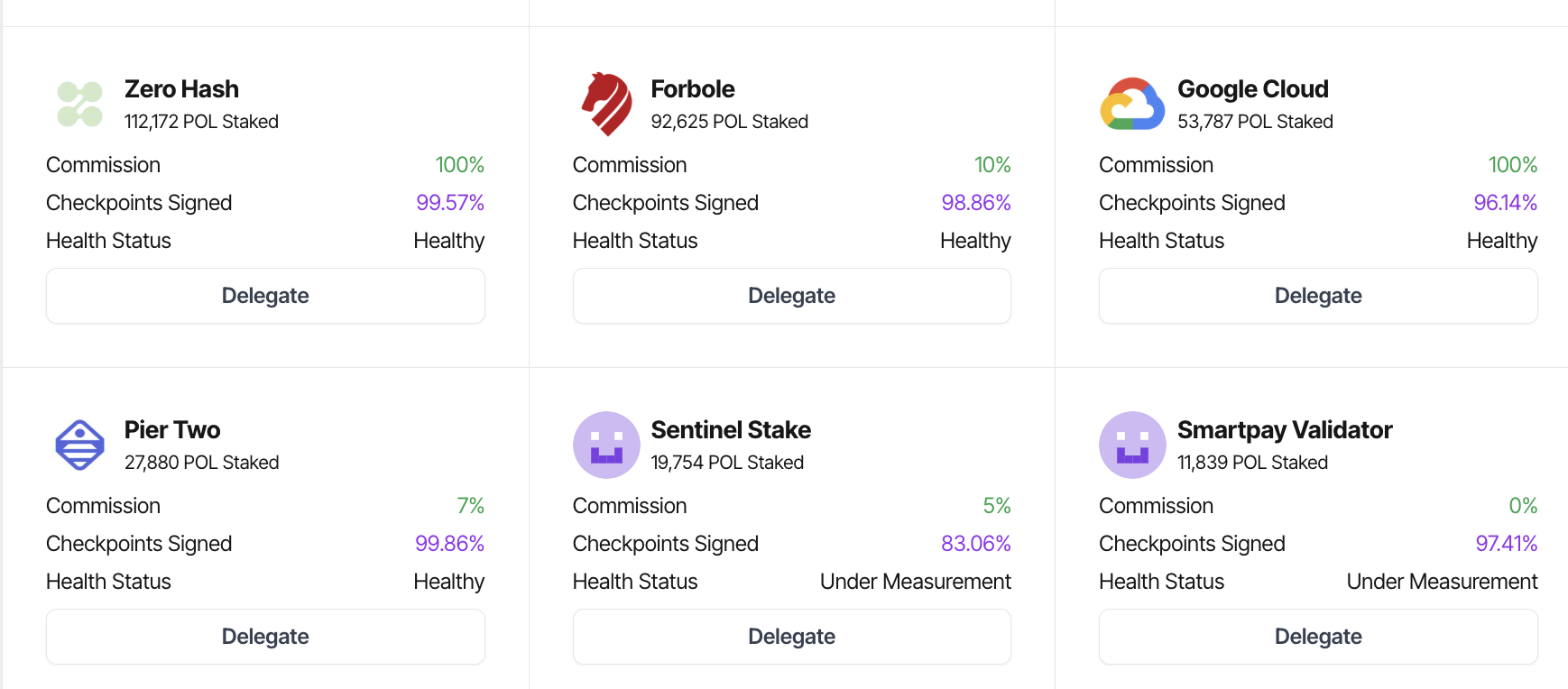This screenshot has width=1568, height=689.
Task: Click the Zero Hash logo icon
Action: pyautogui.click(x=79, y=104)
